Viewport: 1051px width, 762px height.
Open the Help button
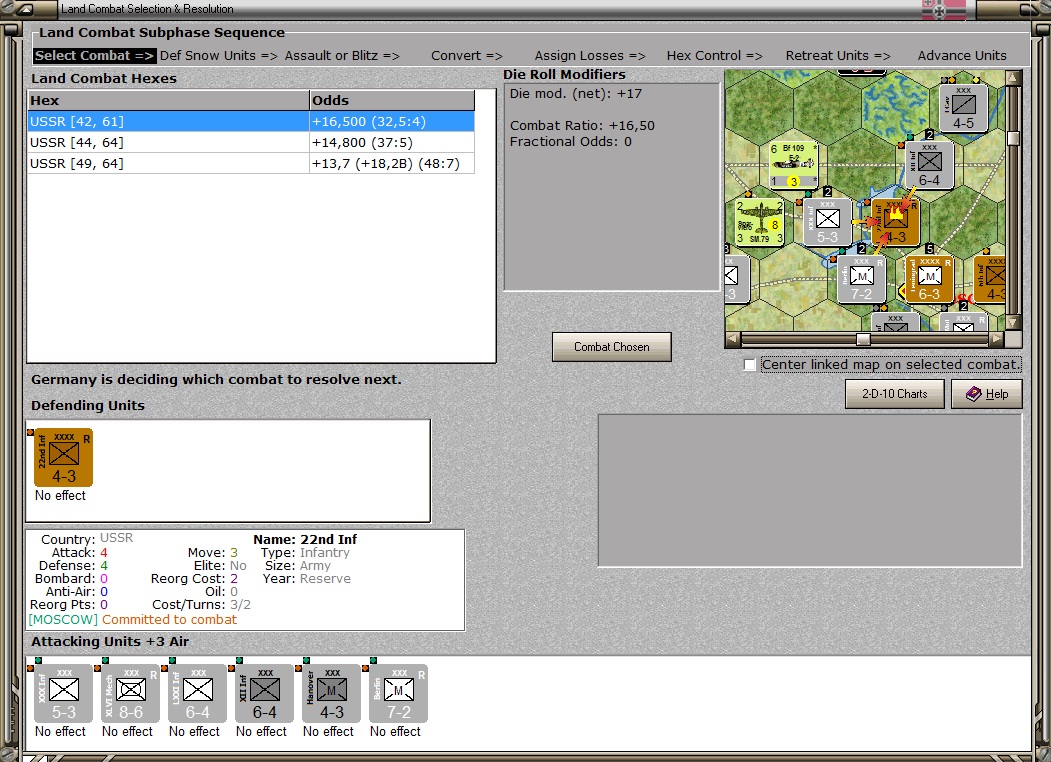(987, 394)
